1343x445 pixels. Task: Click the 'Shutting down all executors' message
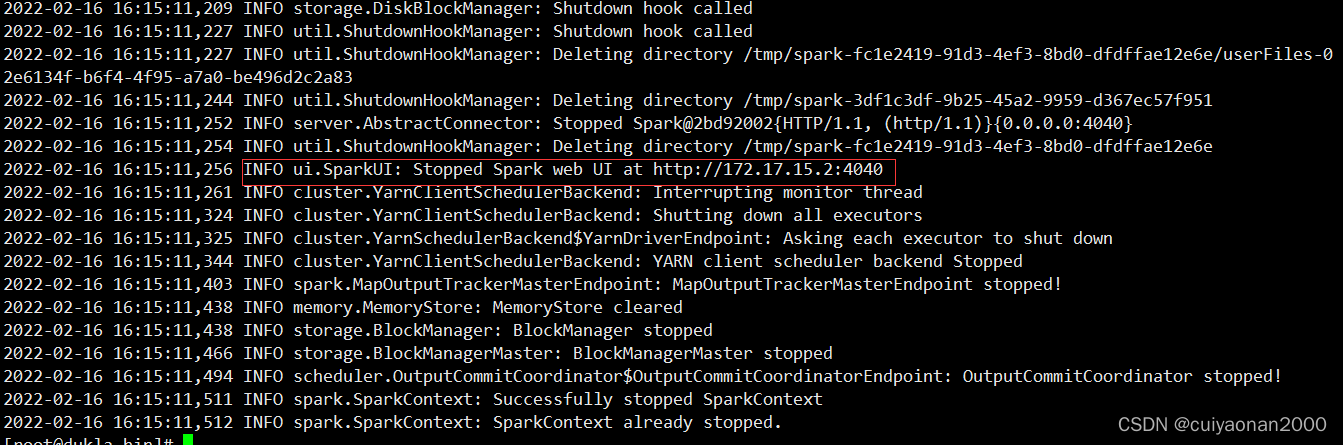(x=788, y=215)
